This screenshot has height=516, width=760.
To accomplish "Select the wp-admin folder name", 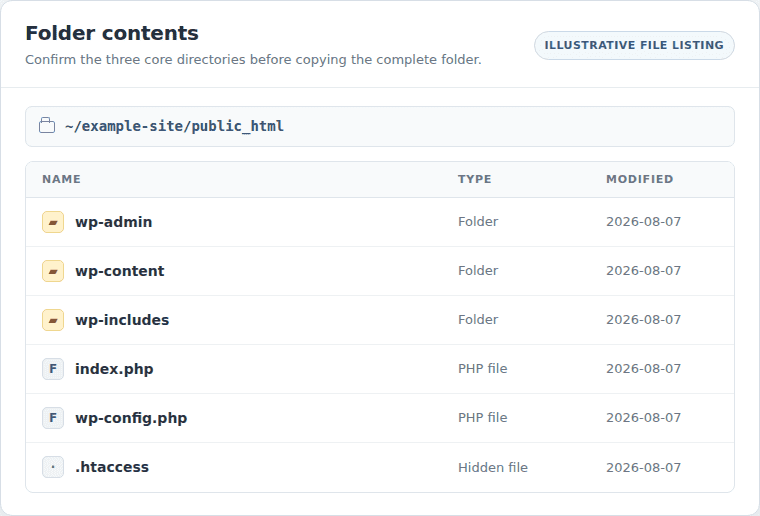I will [x=113, y=222].
